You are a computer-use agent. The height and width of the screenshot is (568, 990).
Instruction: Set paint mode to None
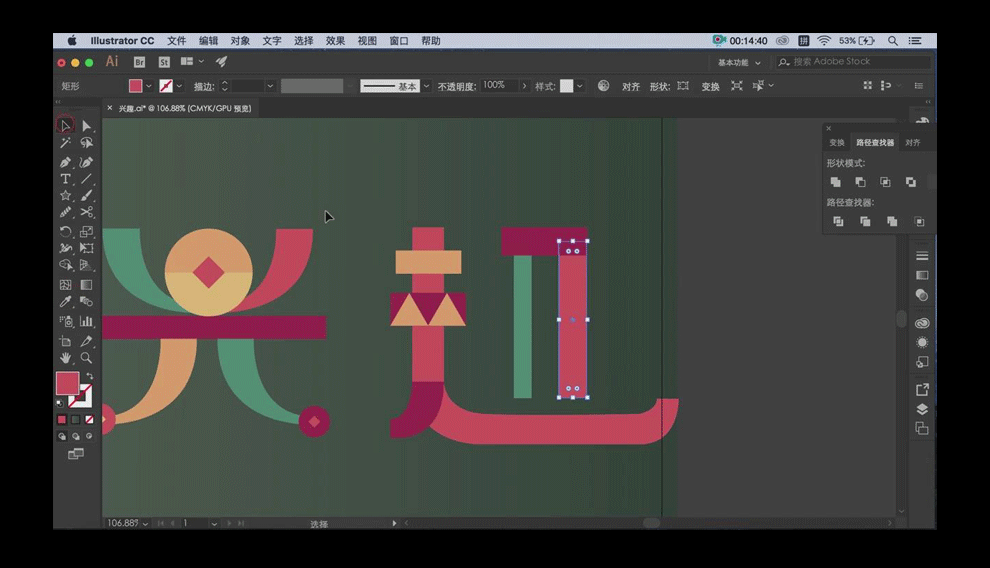click(x=90, y=420)
